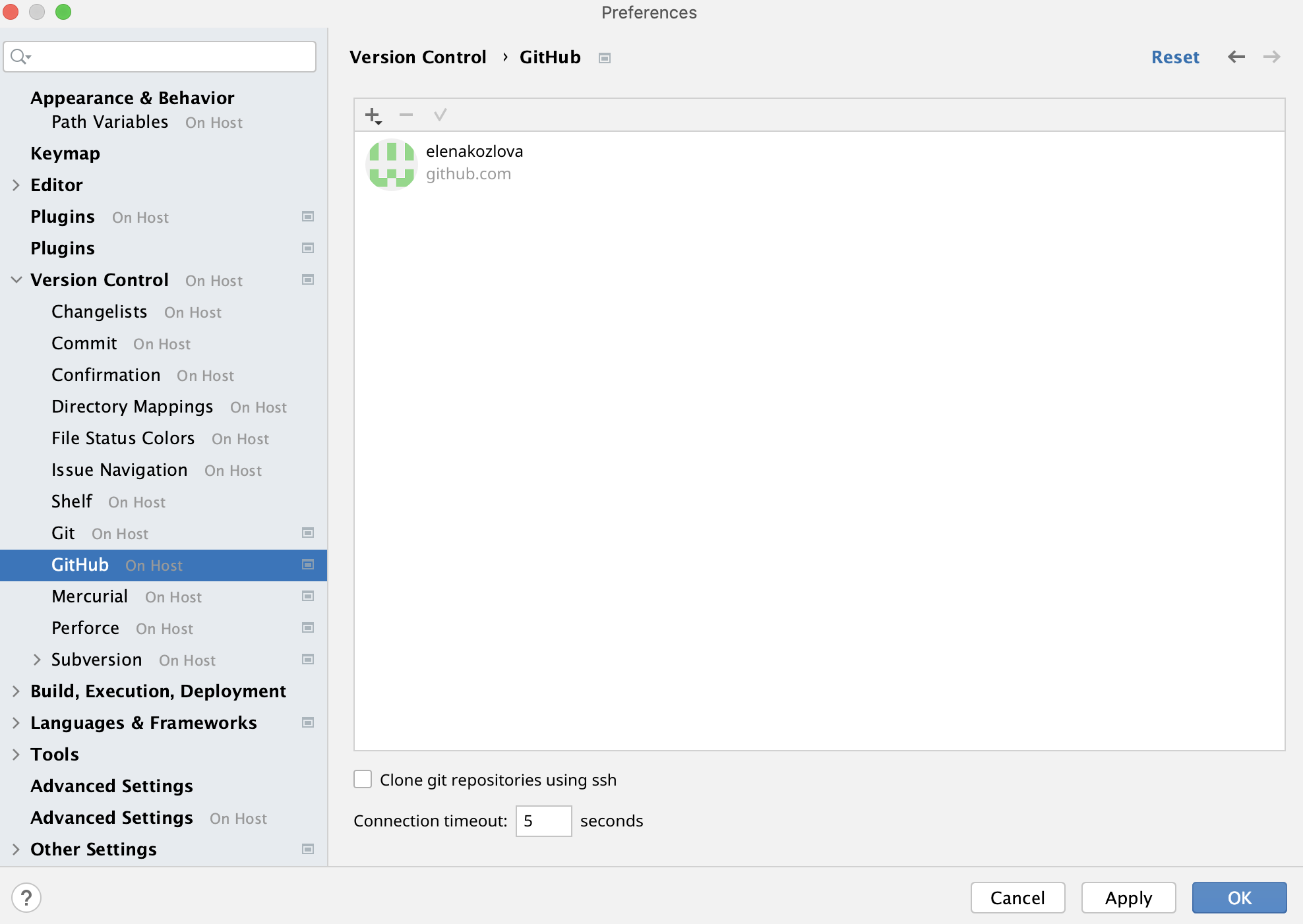Select Version Control in the breadcrumb
The height and width of the screenshot is (924, 1303).
[418, 57]
